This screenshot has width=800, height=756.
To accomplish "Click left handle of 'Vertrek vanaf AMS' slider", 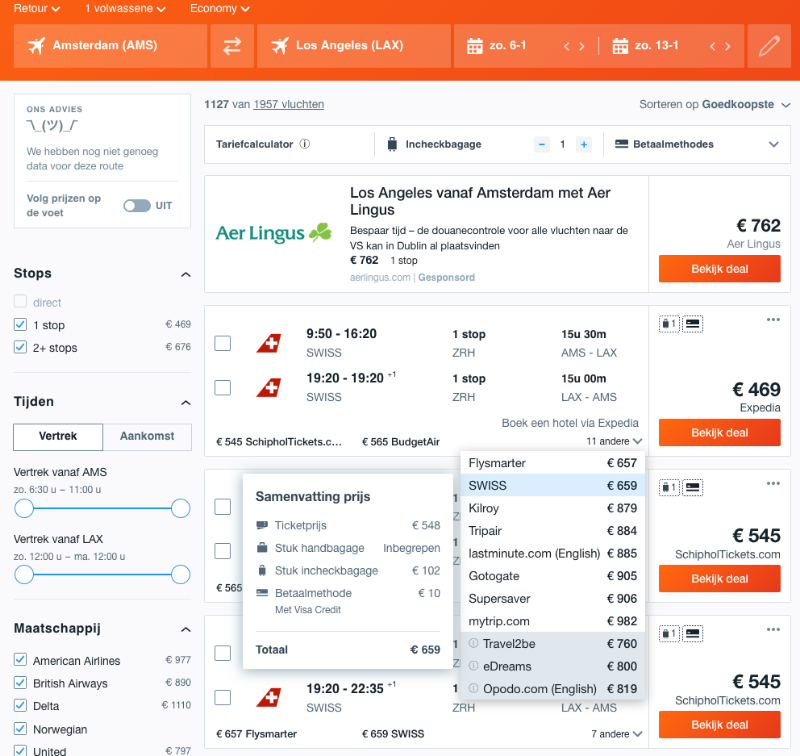I will pyautogui.click(x=24, y=509).
